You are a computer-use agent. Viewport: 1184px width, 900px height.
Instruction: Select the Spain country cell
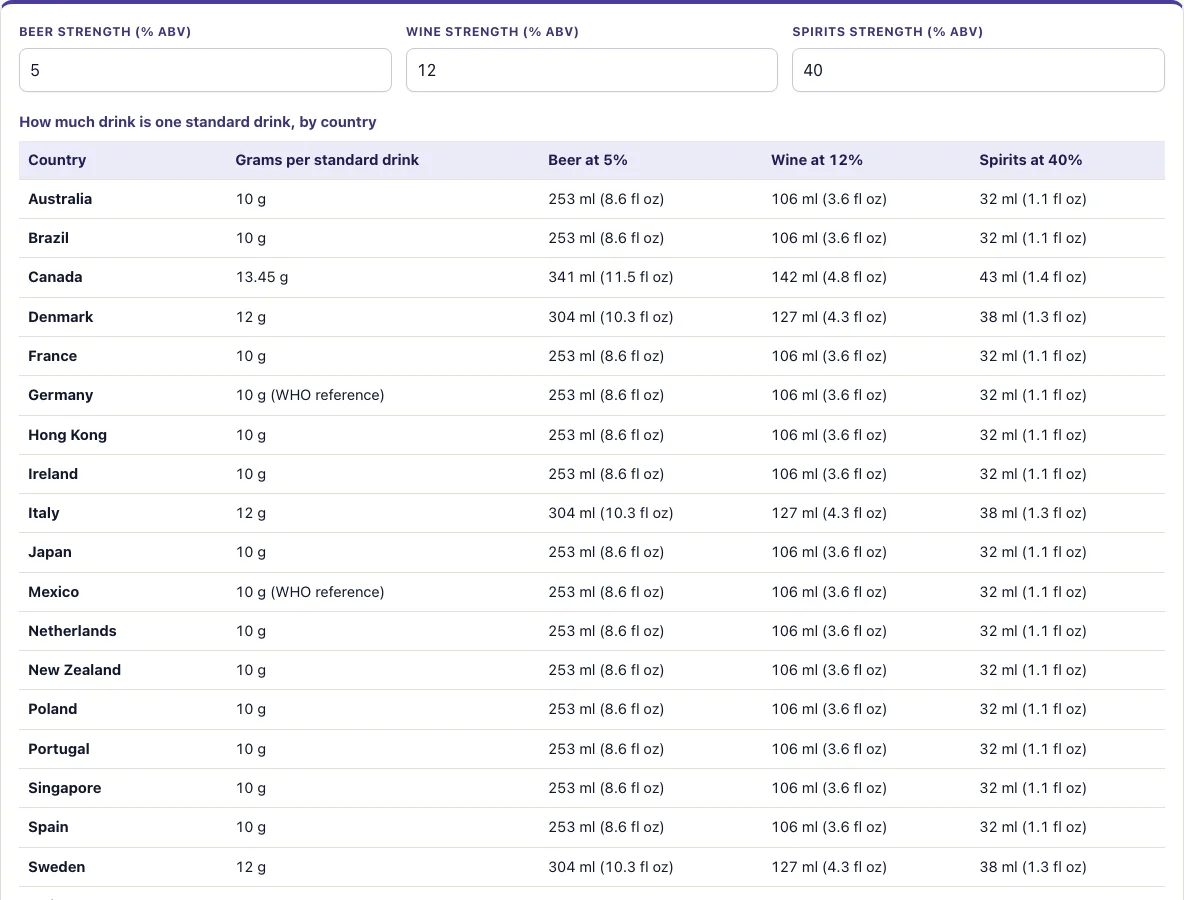tap(48, 828)
